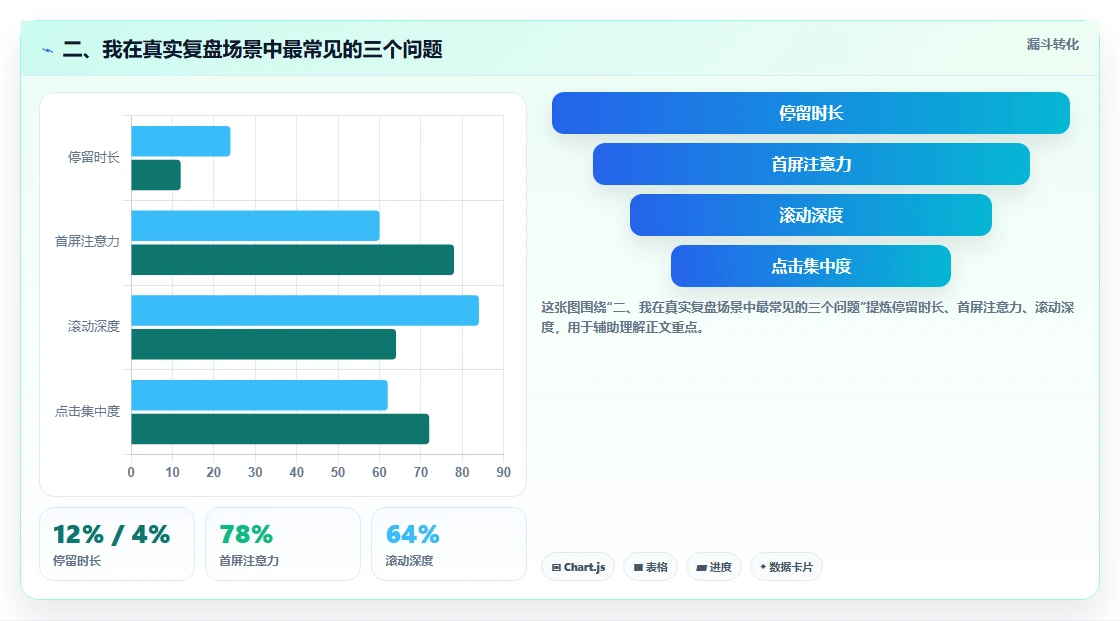The width and height of the screenshot is (1120, 621).
Task: Click the x-axis tick value 50
Action: [338, 472]
